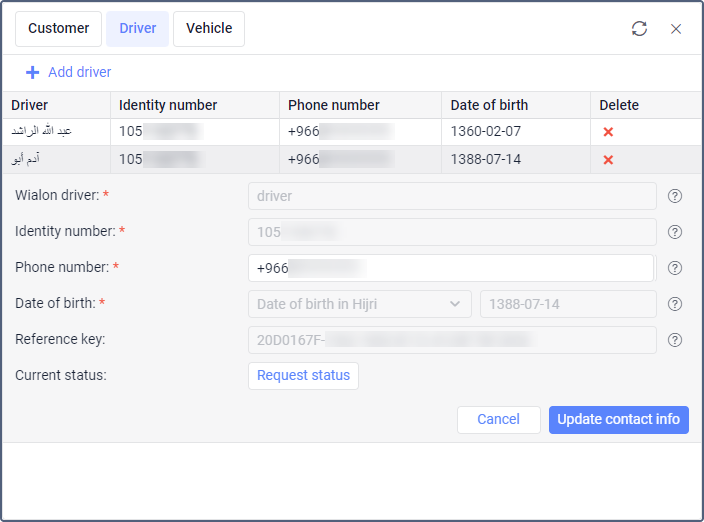Click the Request status button
This screenshot has height=522, width=704.
click(x=303, y=376)
